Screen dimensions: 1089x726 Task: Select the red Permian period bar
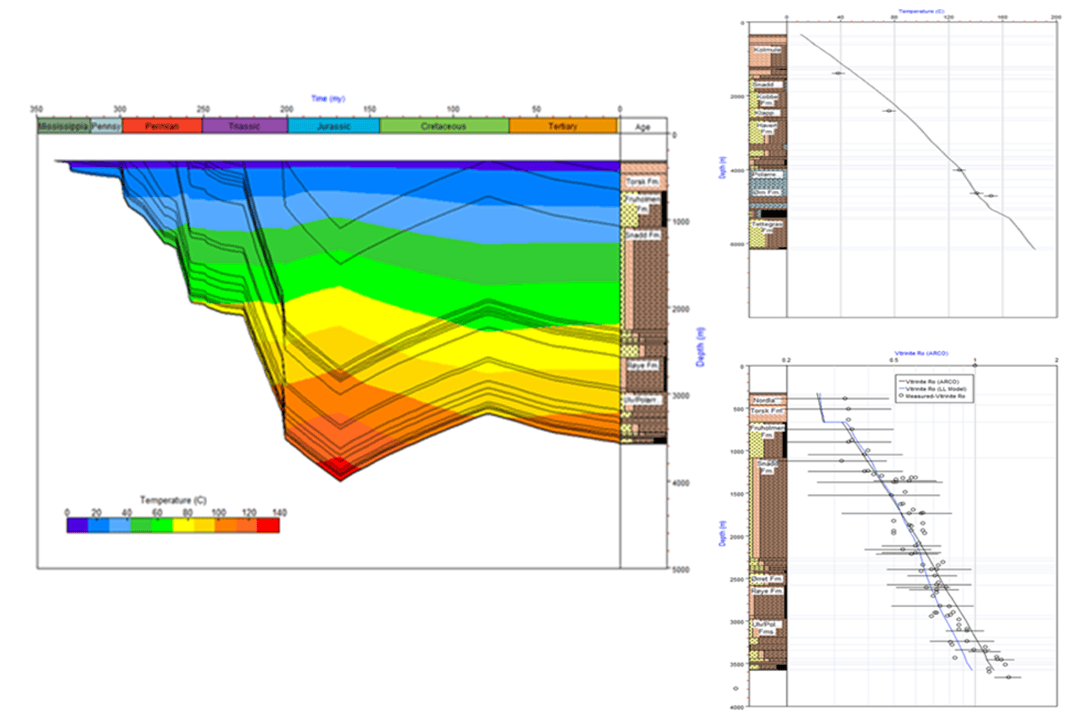point(163,126)
